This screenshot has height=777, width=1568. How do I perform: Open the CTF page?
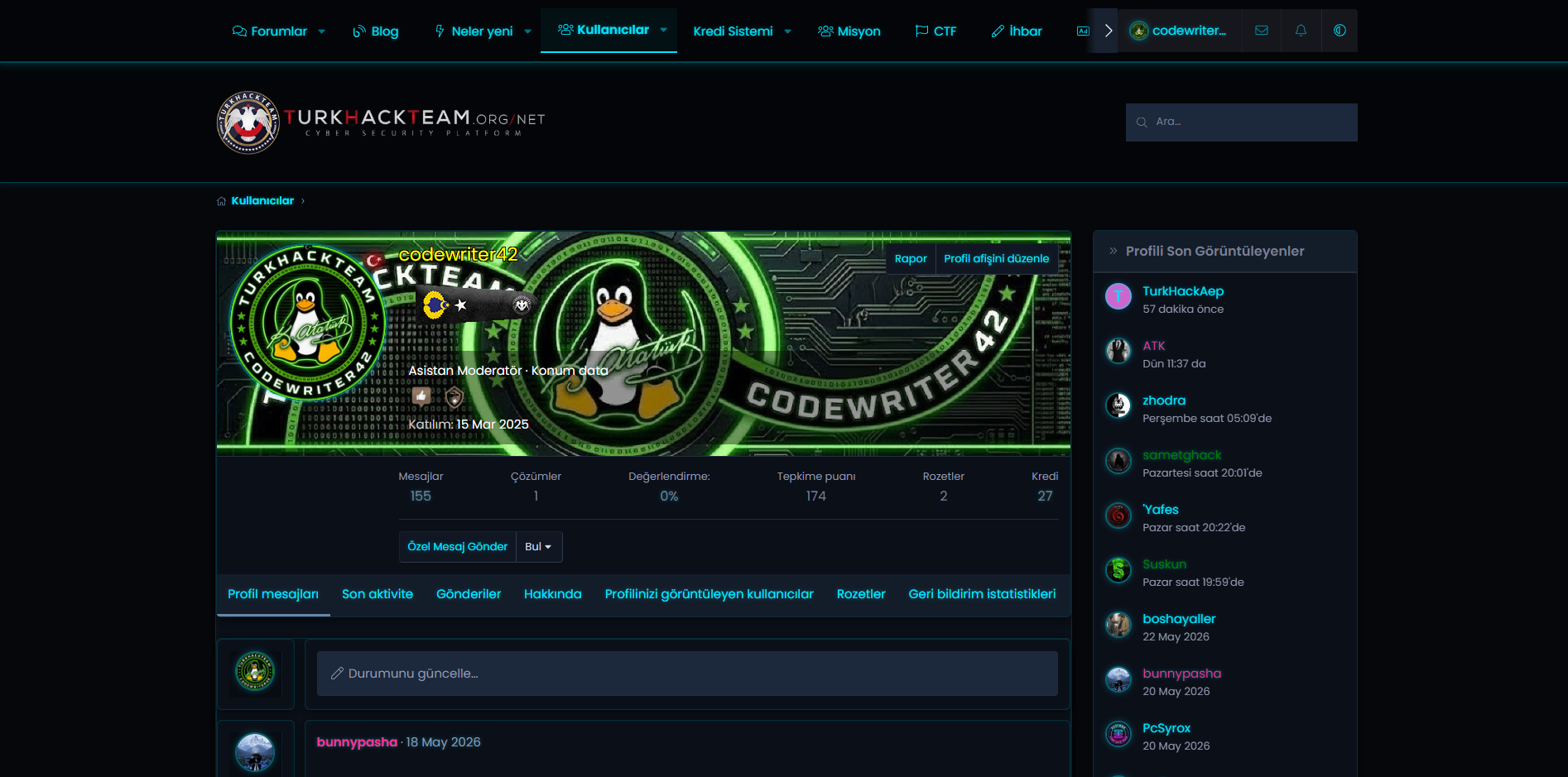(936, 31)
